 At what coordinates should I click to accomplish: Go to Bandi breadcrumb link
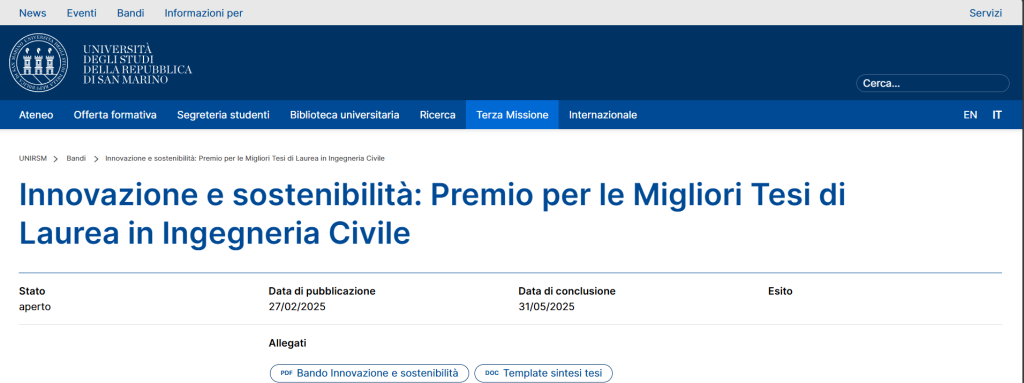click(76, 159)
